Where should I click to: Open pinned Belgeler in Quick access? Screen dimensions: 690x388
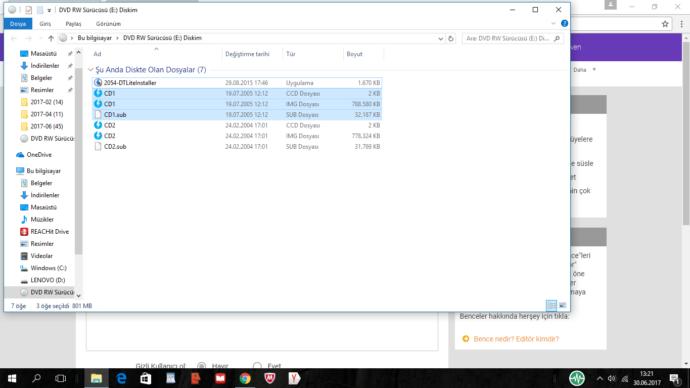[x=41, y=78]
